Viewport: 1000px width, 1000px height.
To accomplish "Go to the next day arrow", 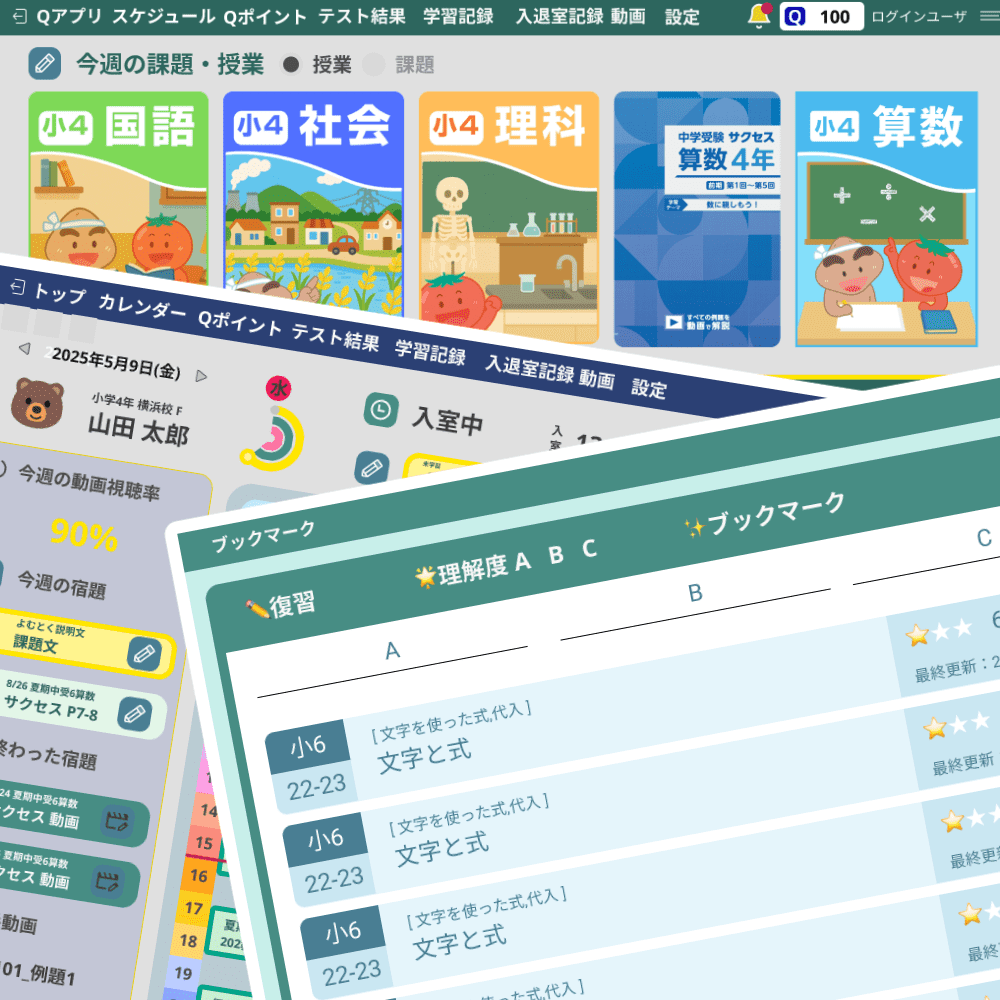I will [201, 376].
